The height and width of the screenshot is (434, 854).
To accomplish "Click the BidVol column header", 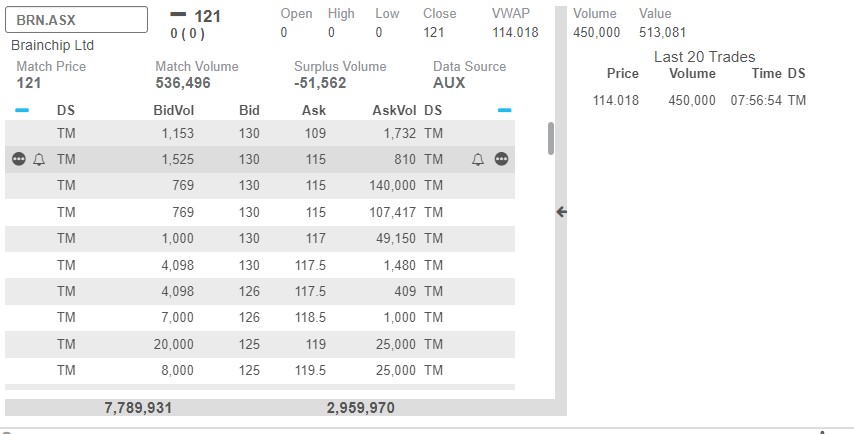I will click(174, 111).
